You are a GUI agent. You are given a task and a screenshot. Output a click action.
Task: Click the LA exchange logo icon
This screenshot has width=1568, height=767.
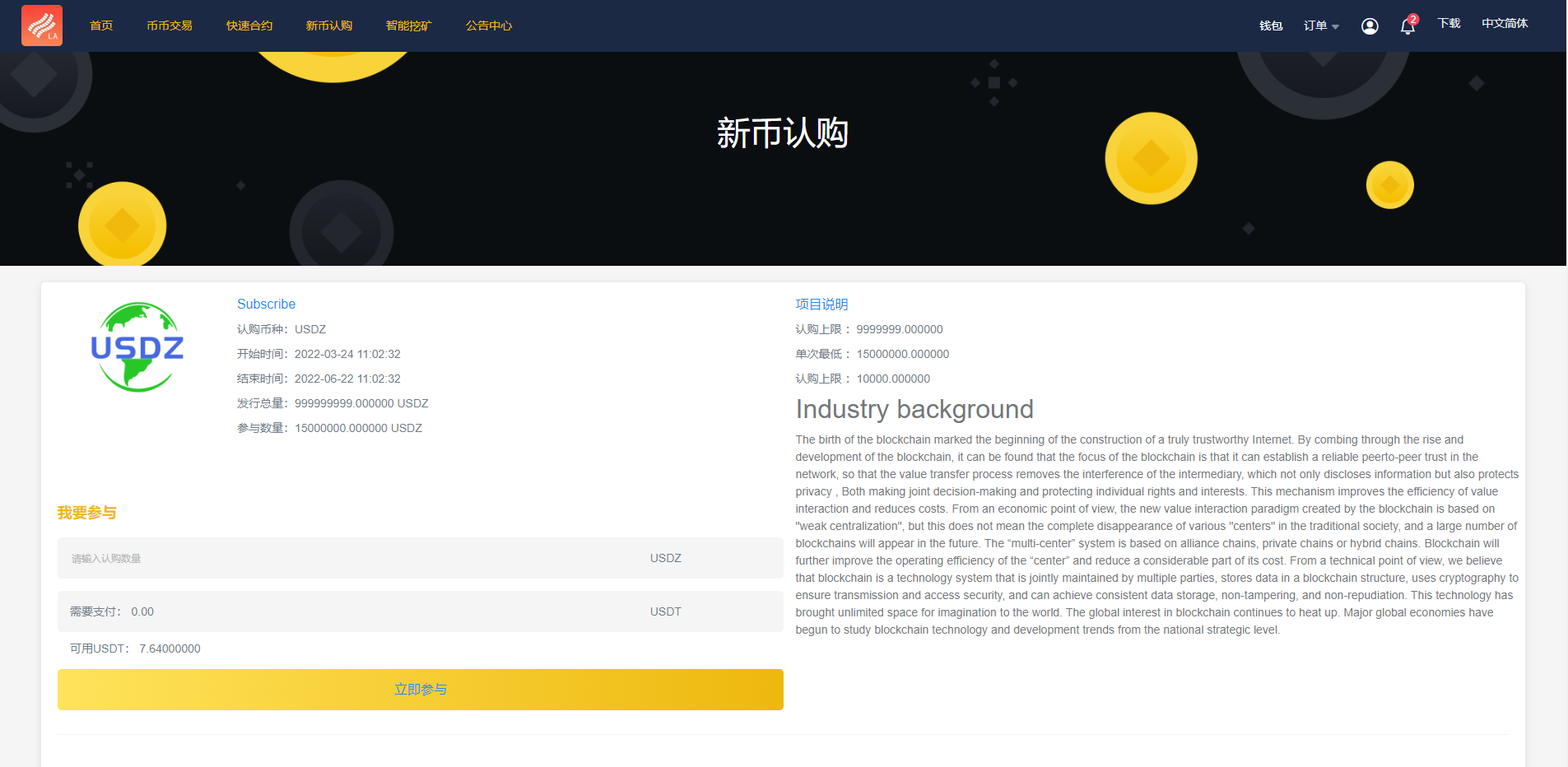click(41, 25)
